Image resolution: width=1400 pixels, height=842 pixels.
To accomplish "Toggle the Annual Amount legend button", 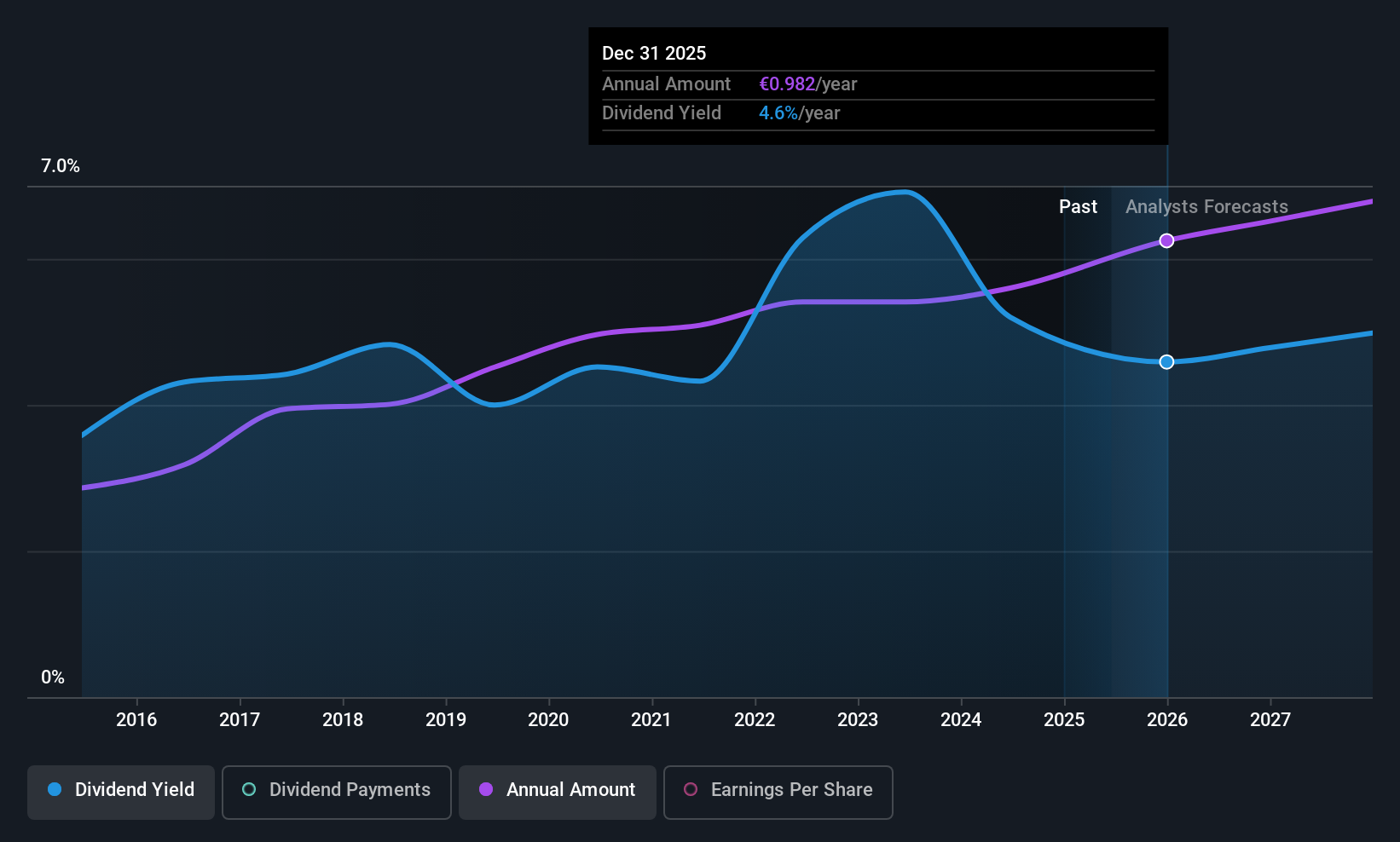I will pyautogui.click(x=558, y=793).
